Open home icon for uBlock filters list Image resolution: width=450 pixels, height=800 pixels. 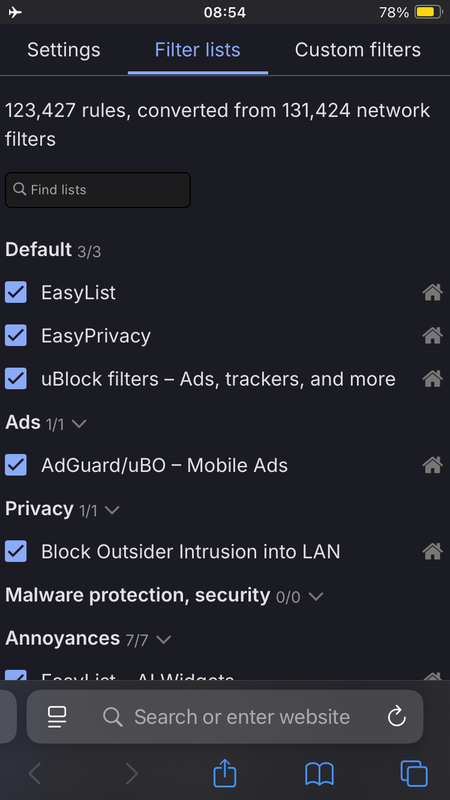pos(432,379)
